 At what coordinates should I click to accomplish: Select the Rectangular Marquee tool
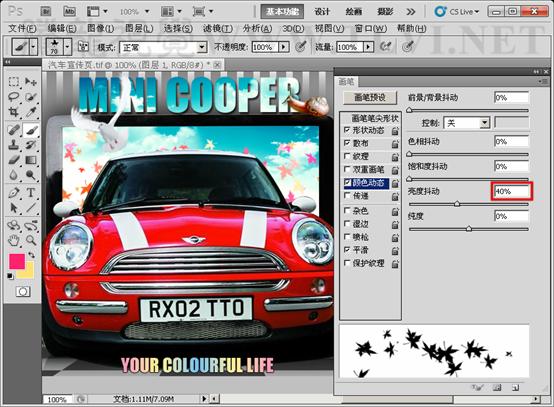tap(13, 82)
